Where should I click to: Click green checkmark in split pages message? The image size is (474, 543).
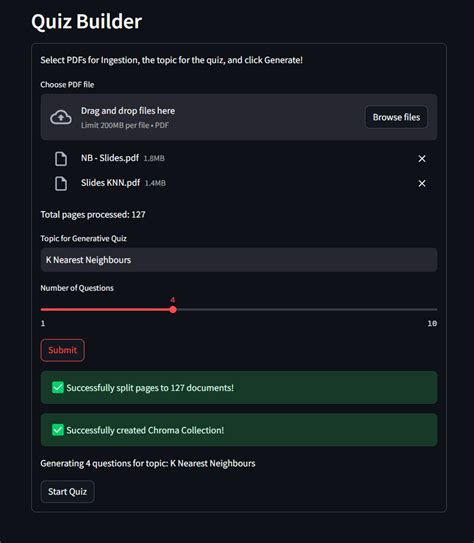click(x=58, y=388)
